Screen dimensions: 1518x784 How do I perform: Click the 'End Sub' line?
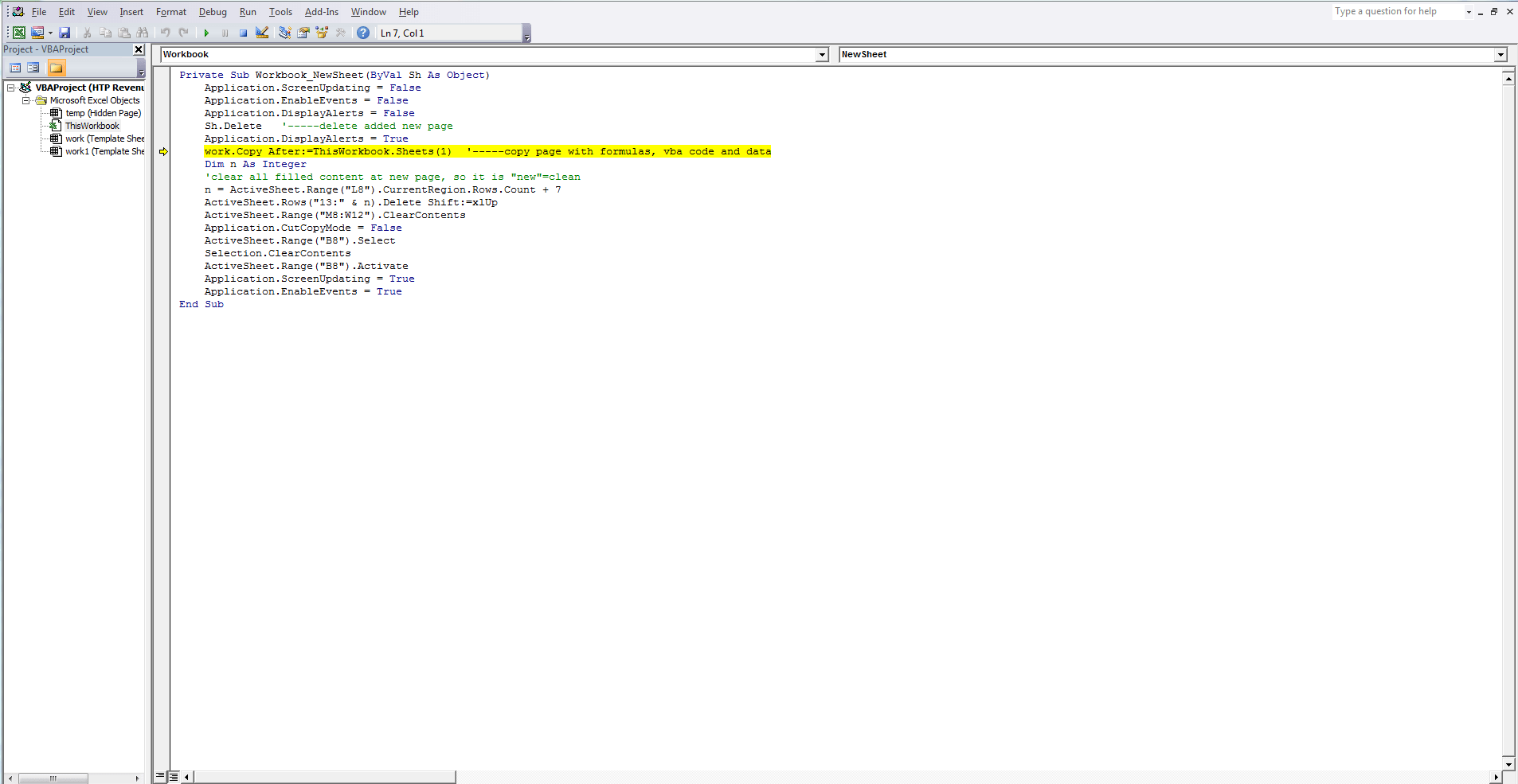pos(201,304)
